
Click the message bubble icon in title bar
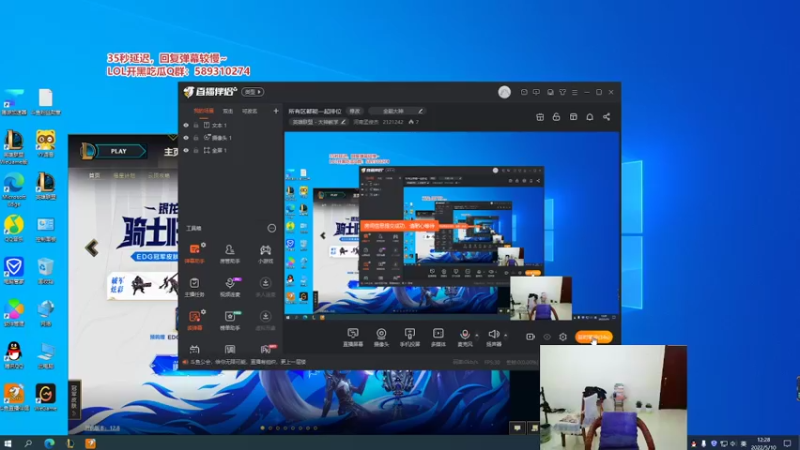pos(536,92)
